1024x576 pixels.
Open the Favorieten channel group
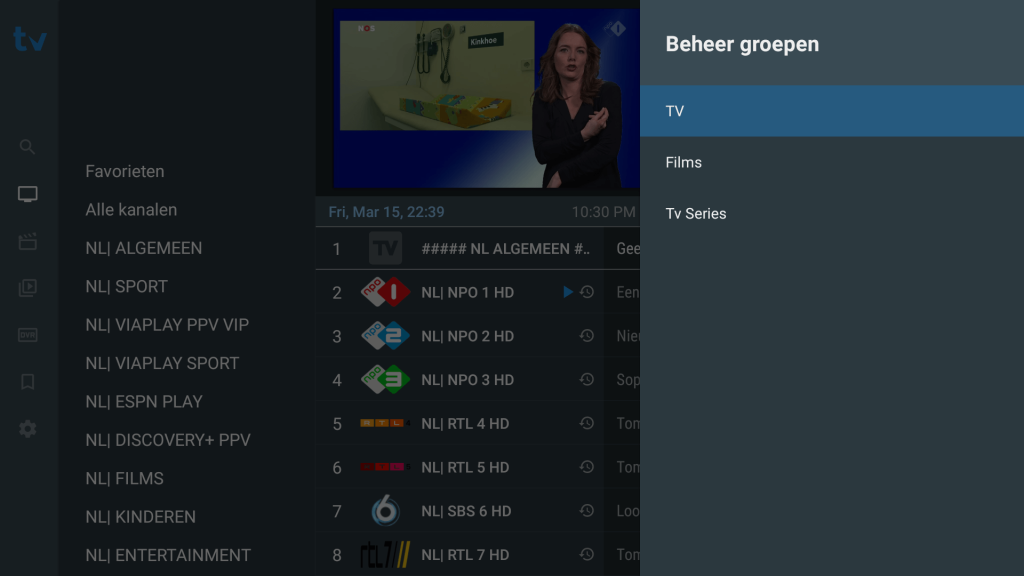(125, 171)
